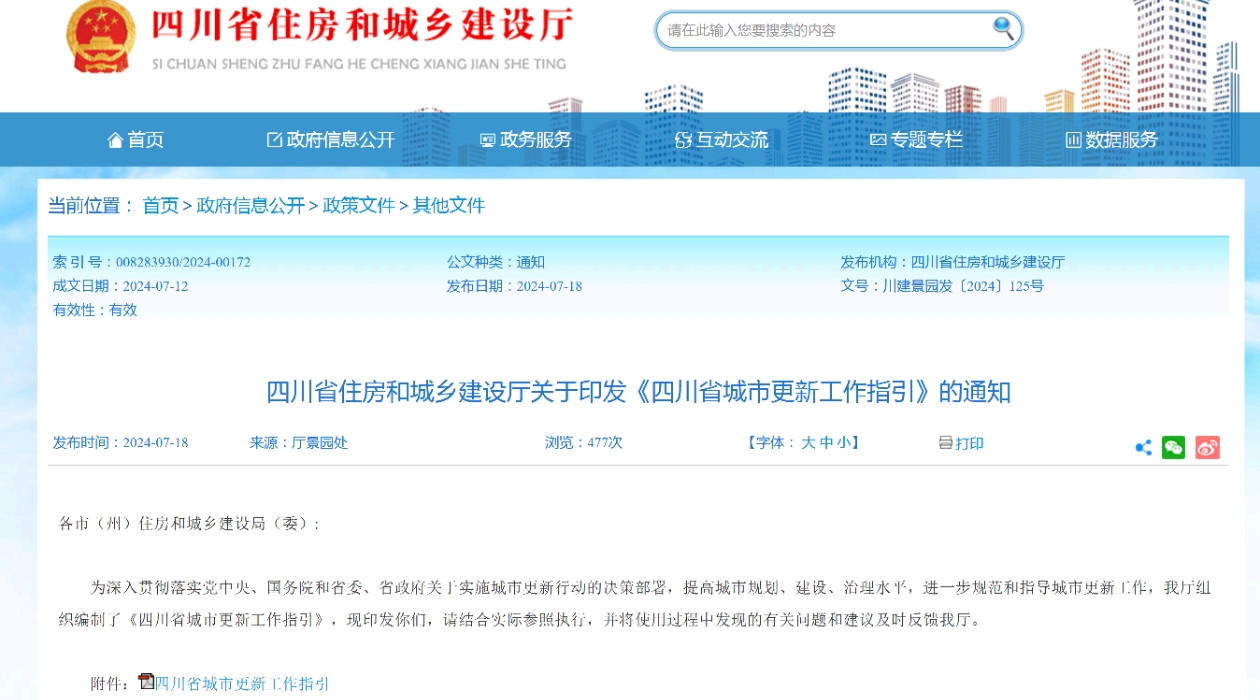Image resolution: width=1260 pixels, height=700 pixels.
Task: Set font size to 小
Action: pos(844,442)
